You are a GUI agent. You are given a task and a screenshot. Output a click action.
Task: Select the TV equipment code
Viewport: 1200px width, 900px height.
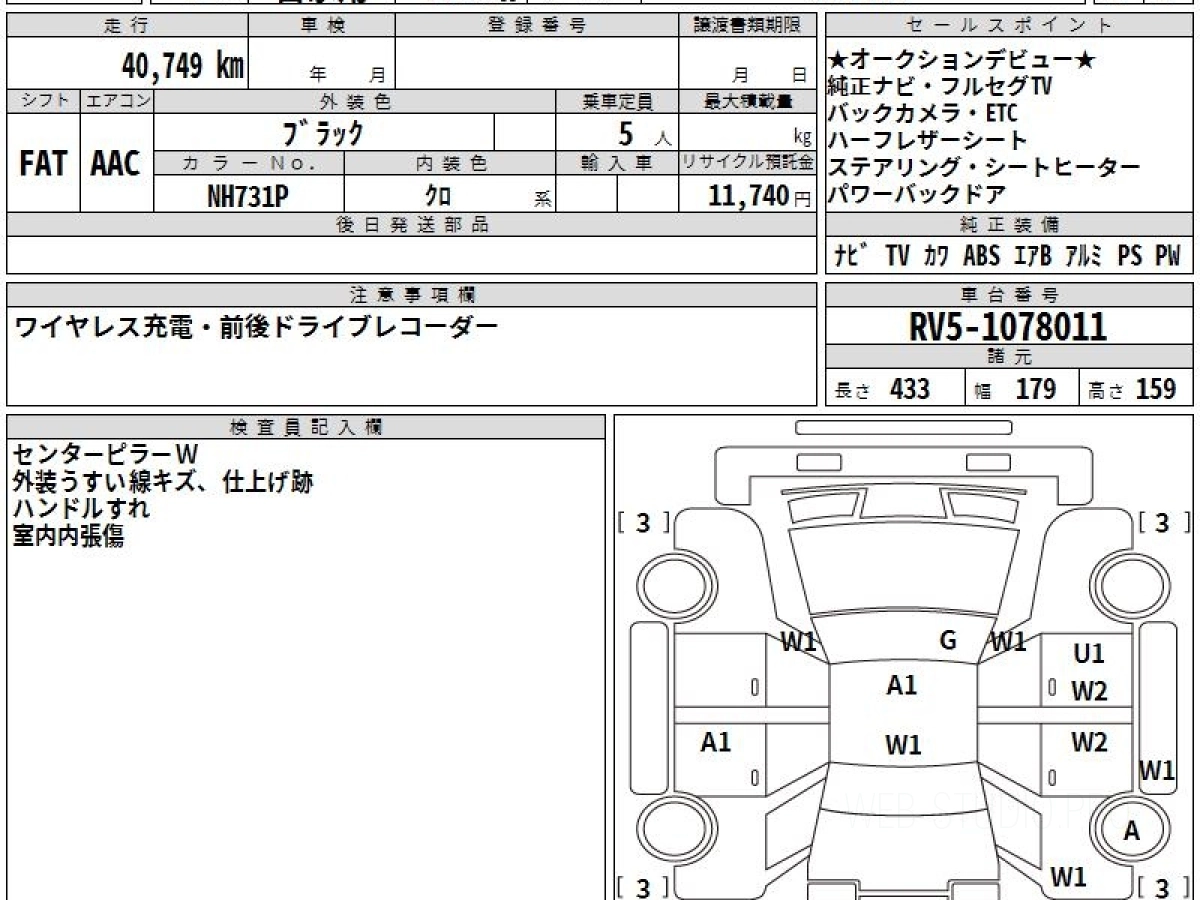[897, 256]
